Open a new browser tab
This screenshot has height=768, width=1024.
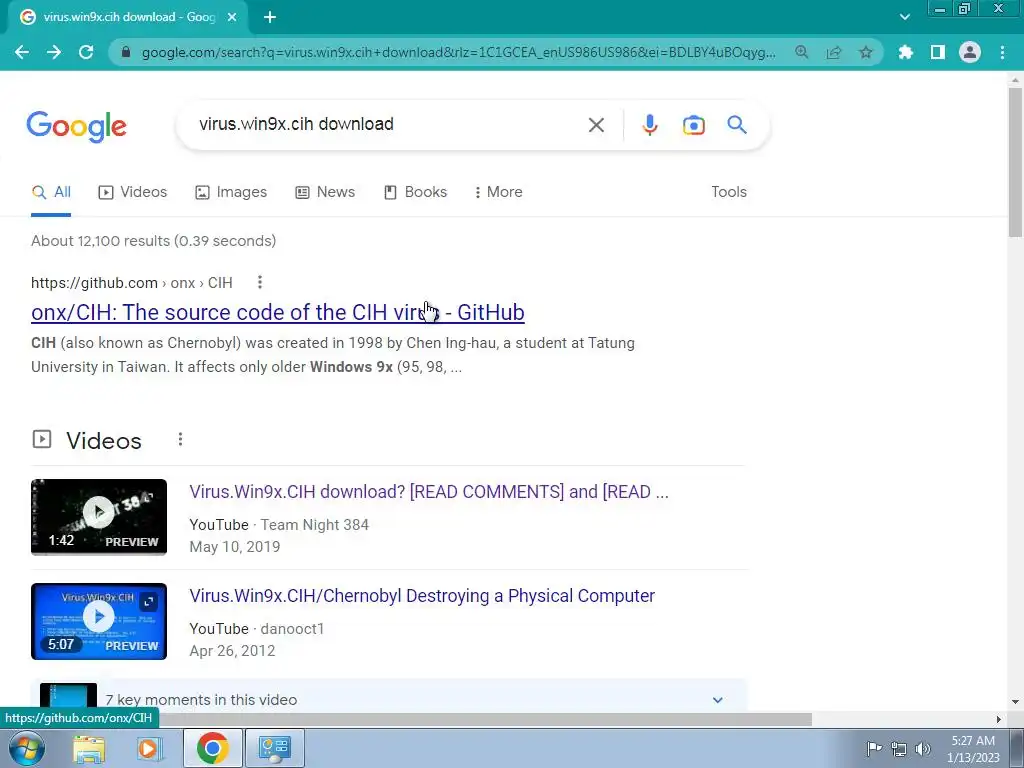tap(270, 17)
